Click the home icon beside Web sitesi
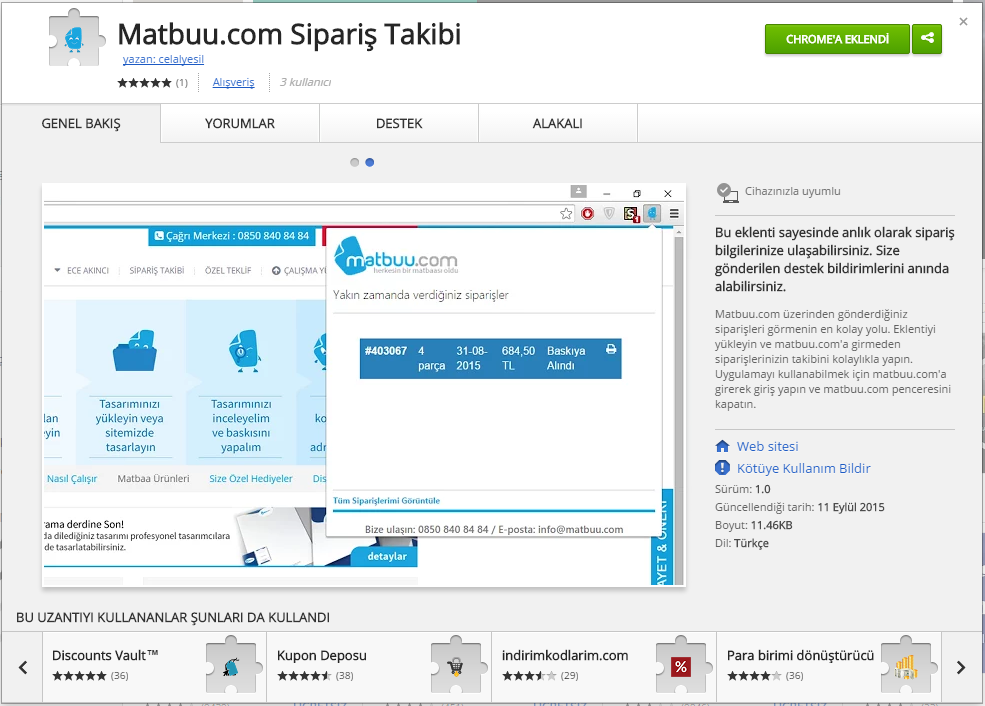The image size is (985, 706). pos(723,446)
